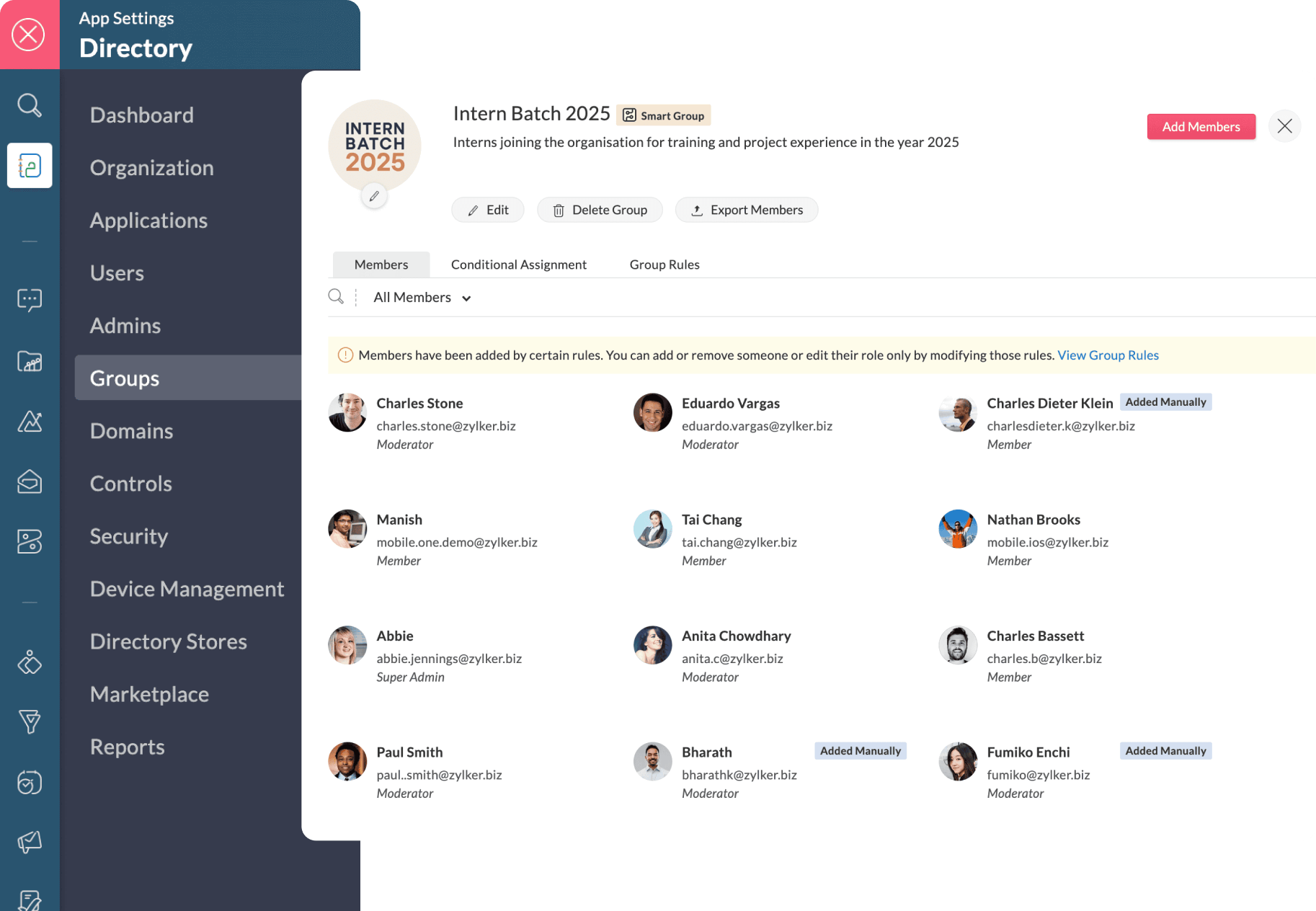
Task: Click the member search icon
Action: (336, 296)
